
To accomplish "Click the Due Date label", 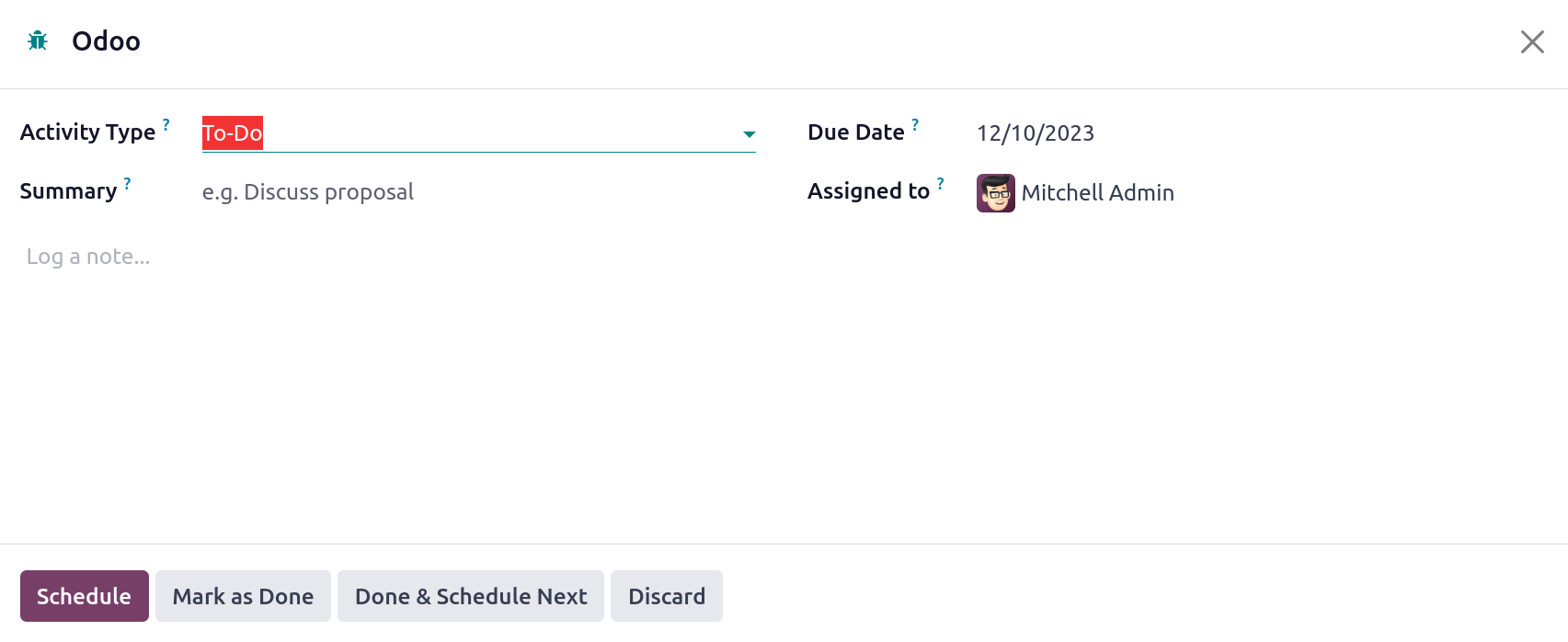I will (856, 132).
